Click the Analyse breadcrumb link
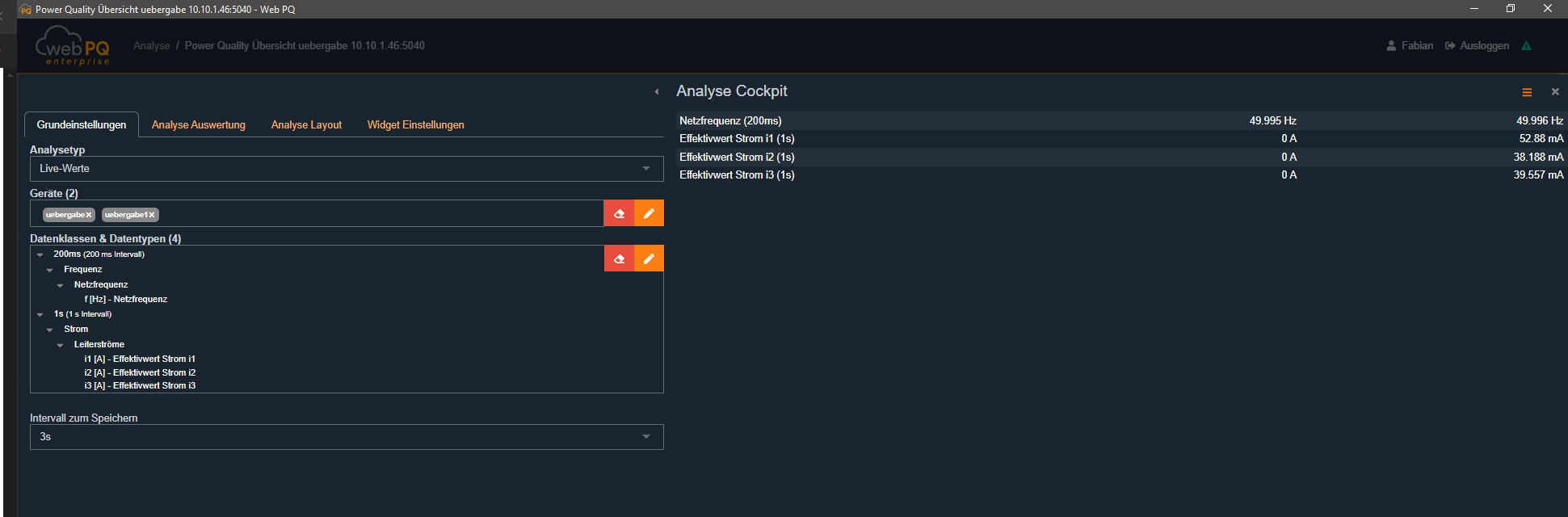The height and width of the screenshot is (517, 1568). [152, 46]
